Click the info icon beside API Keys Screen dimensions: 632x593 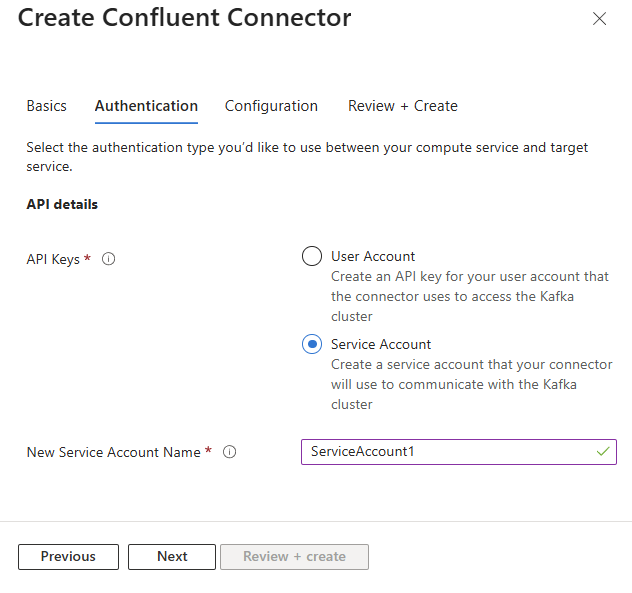tap(109, 259)
